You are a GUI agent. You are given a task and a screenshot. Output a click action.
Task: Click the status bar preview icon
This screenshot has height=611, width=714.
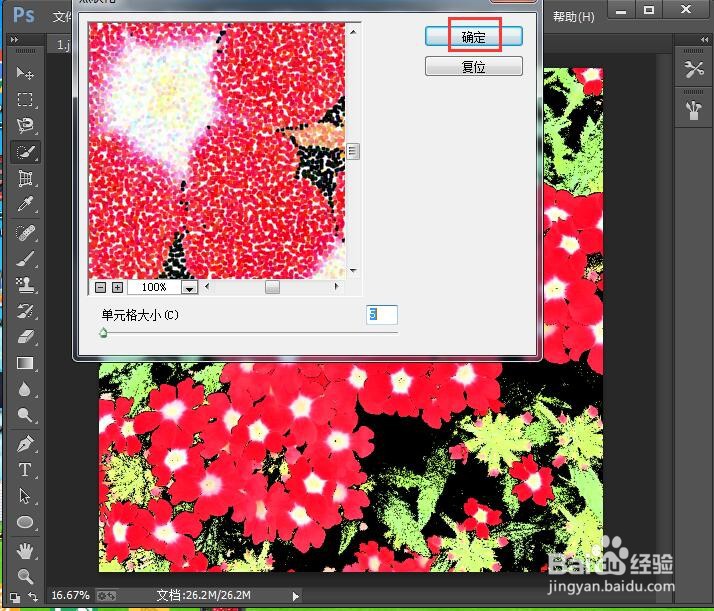pyautogui.click(x=107, y=596)
